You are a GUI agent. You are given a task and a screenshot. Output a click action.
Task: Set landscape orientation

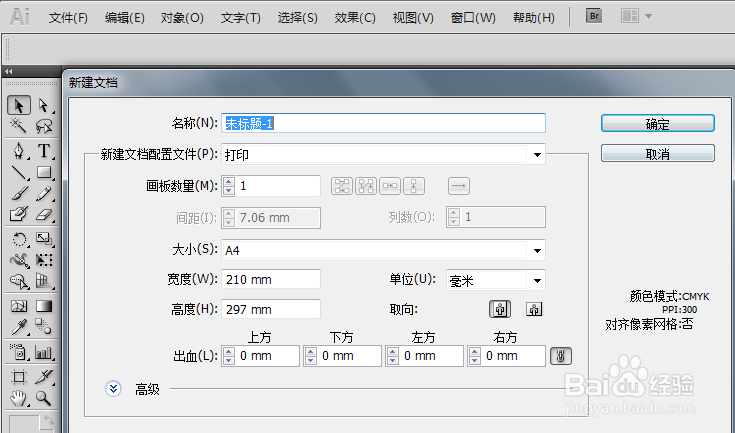[534, 309]
